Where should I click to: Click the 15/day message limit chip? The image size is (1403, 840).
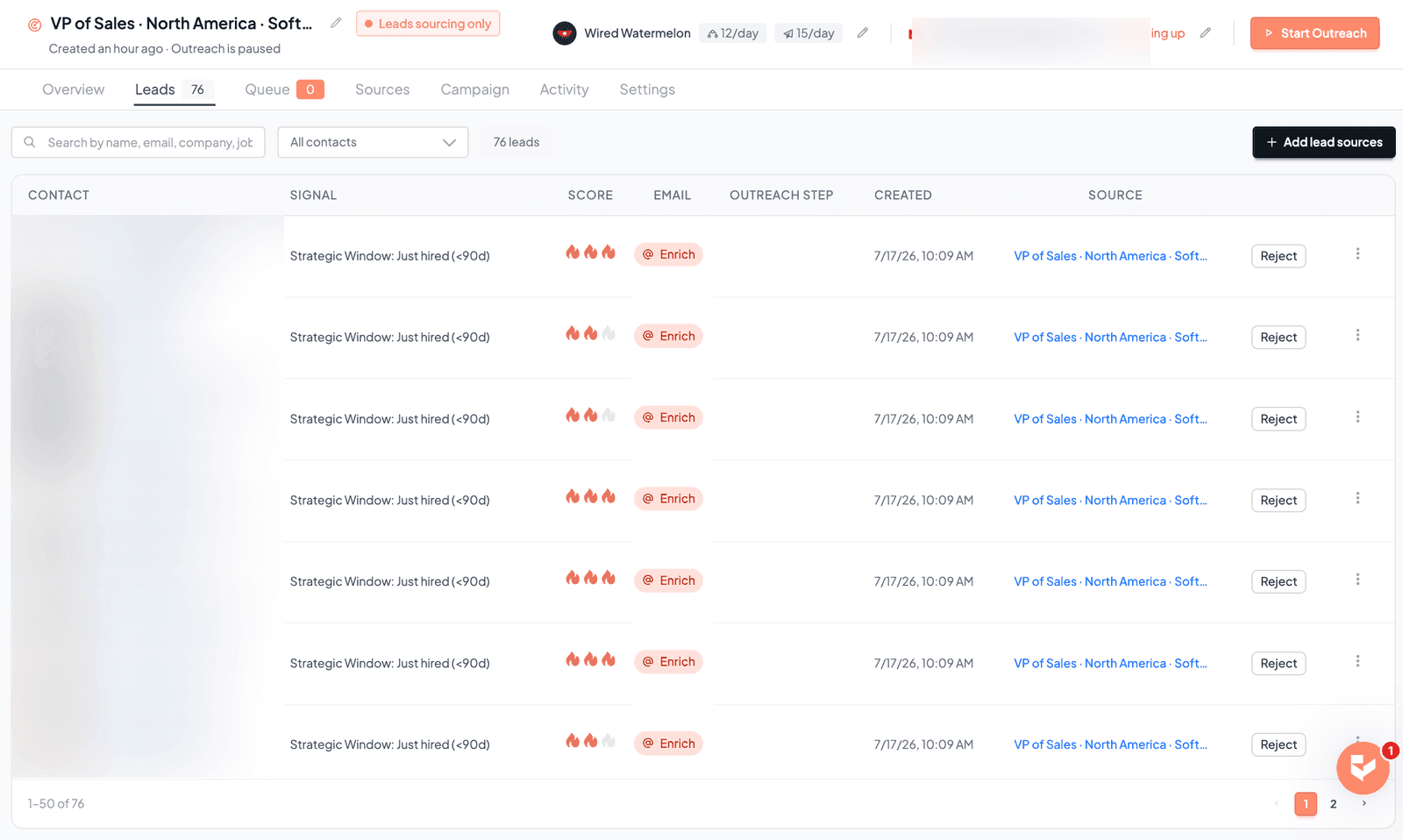(x=808, y=33)
